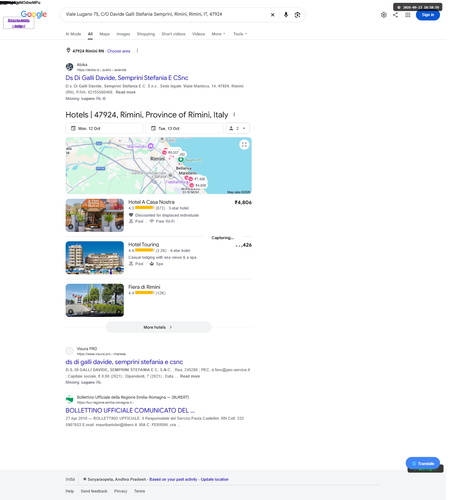Open the Tools dropdown
Image resolution: width=451 pixels, height=500 pixels.
(240, 34)
